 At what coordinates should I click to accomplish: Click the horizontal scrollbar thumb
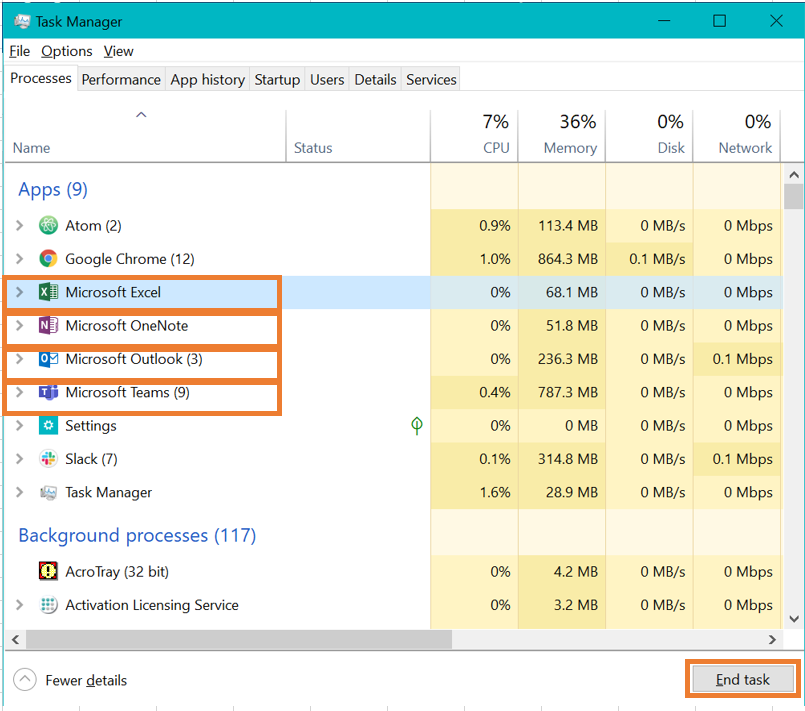239,639
